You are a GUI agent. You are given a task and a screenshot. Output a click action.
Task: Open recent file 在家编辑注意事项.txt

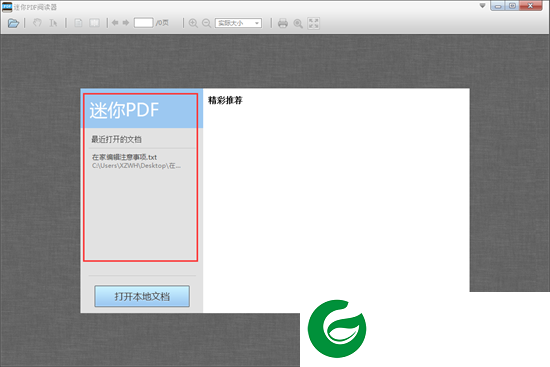(x=125, y=157)
